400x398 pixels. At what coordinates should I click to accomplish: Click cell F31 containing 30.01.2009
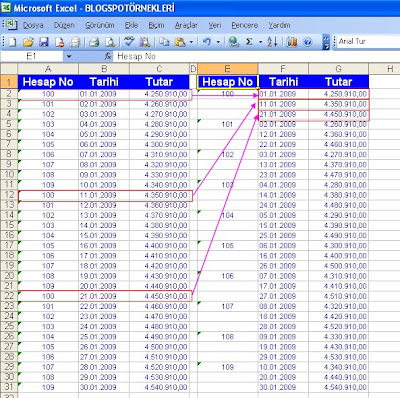tap(283, 387)
